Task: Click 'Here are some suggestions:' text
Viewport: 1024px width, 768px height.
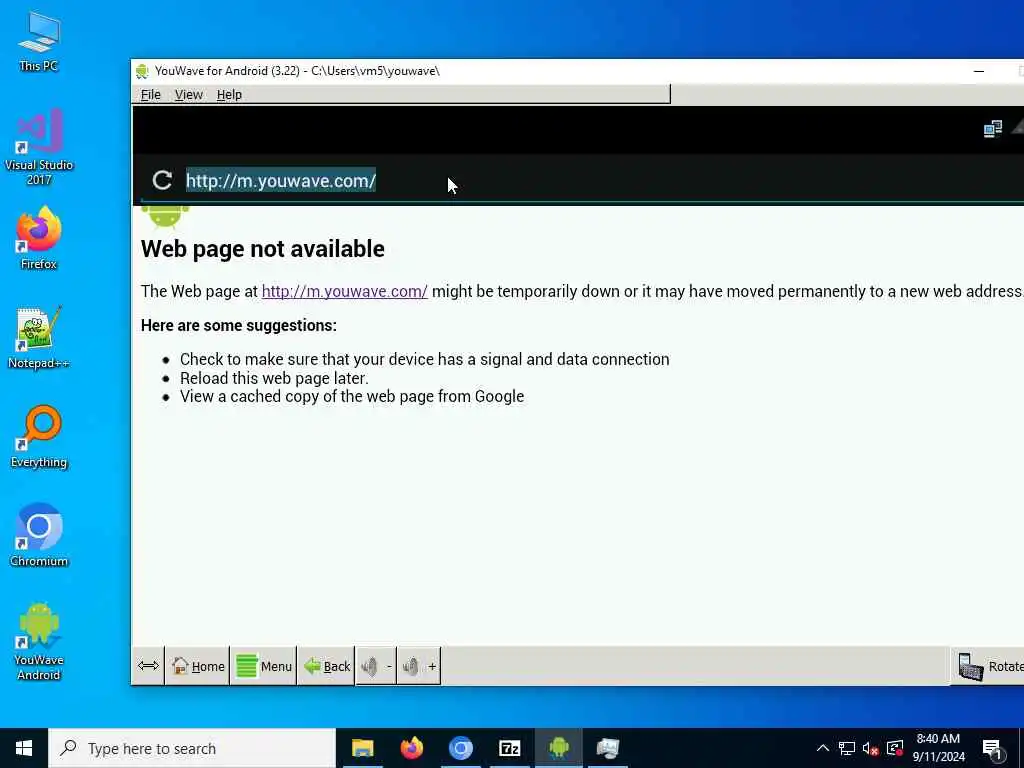Action: coord(238,325)
